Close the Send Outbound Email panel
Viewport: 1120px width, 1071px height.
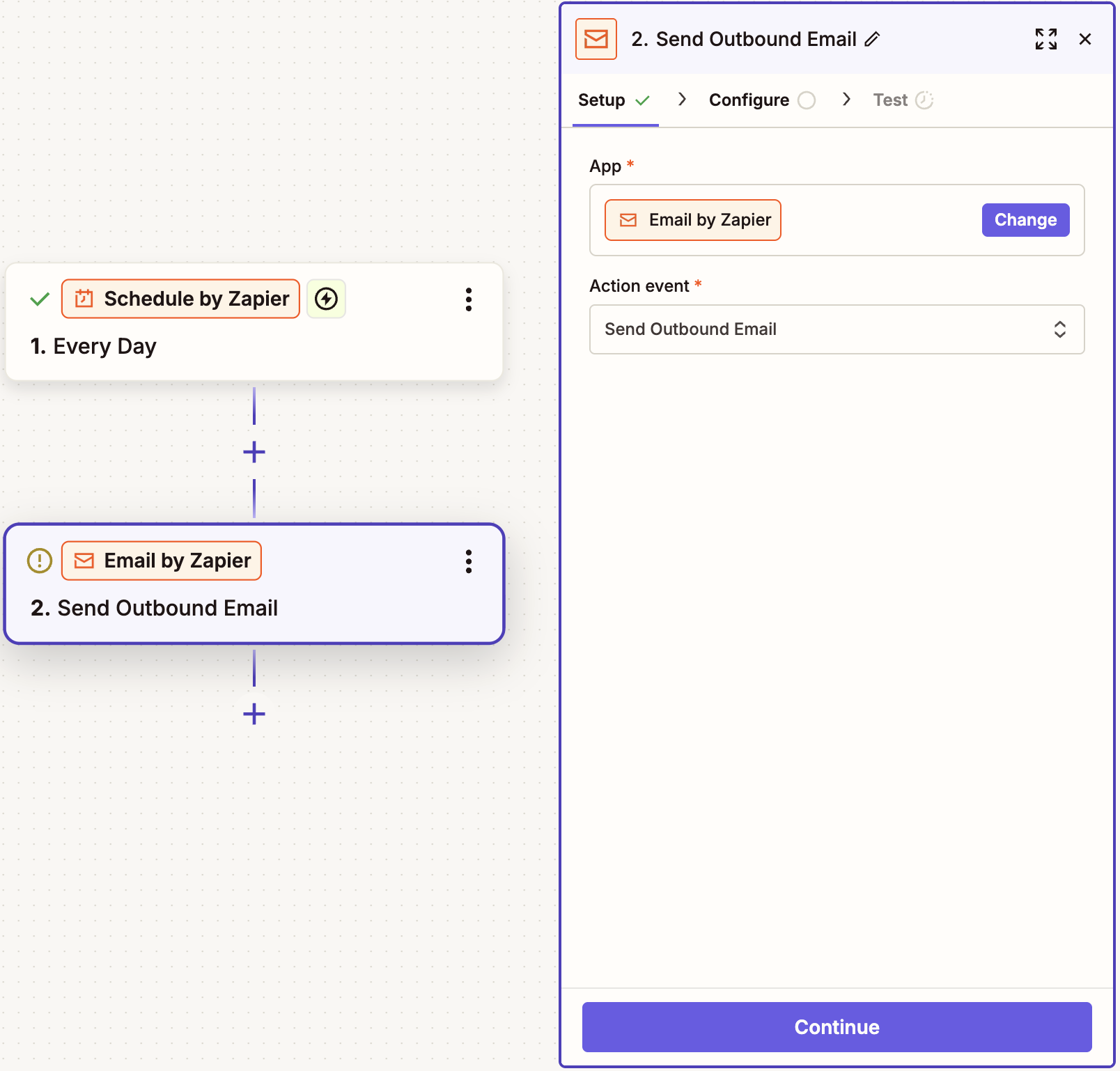point(1085,39)
